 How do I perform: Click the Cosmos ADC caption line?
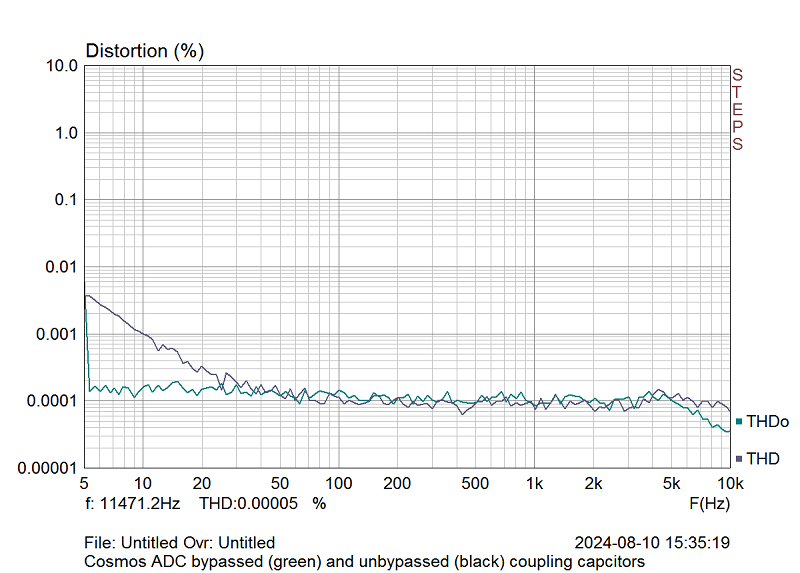(x=364, y=561)
